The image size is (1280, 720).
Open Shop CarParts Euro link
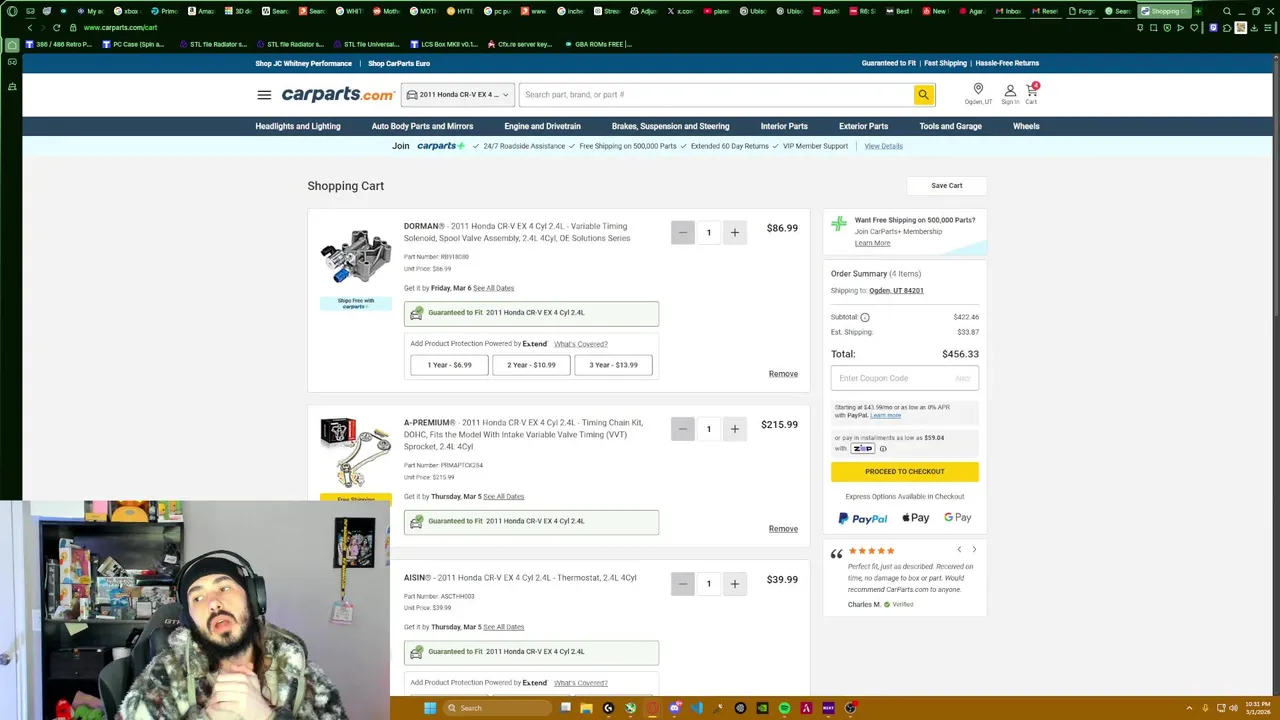coord(399,63)
